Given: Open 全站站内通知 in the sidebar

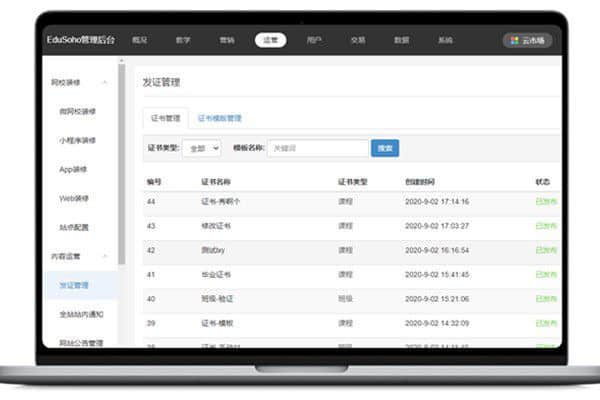Looking at the screenshot, I should [x=81, y=314].
